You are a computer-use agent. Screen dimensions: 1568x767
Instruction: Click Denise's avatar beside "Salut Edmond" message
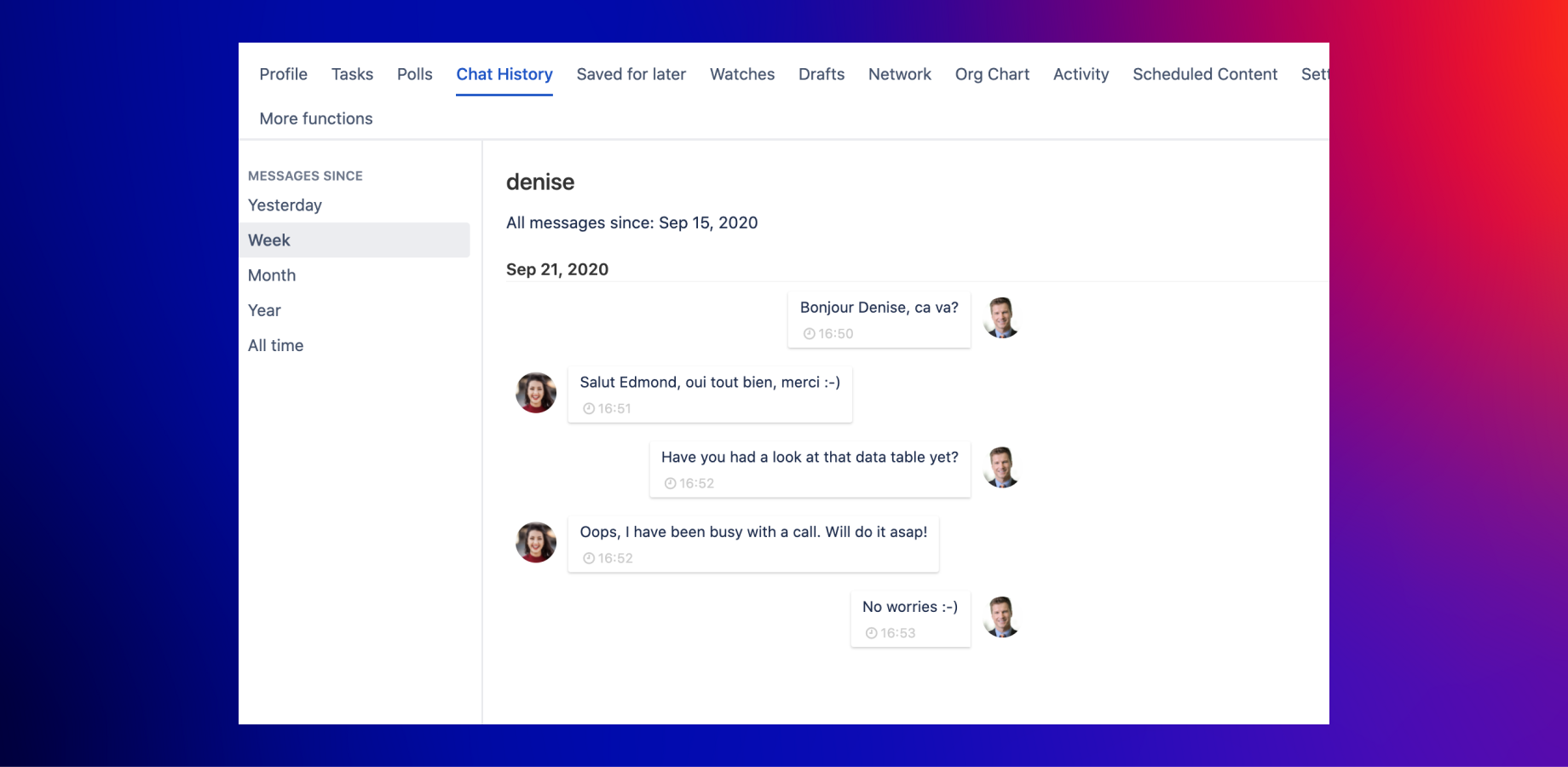coord(535,392)
